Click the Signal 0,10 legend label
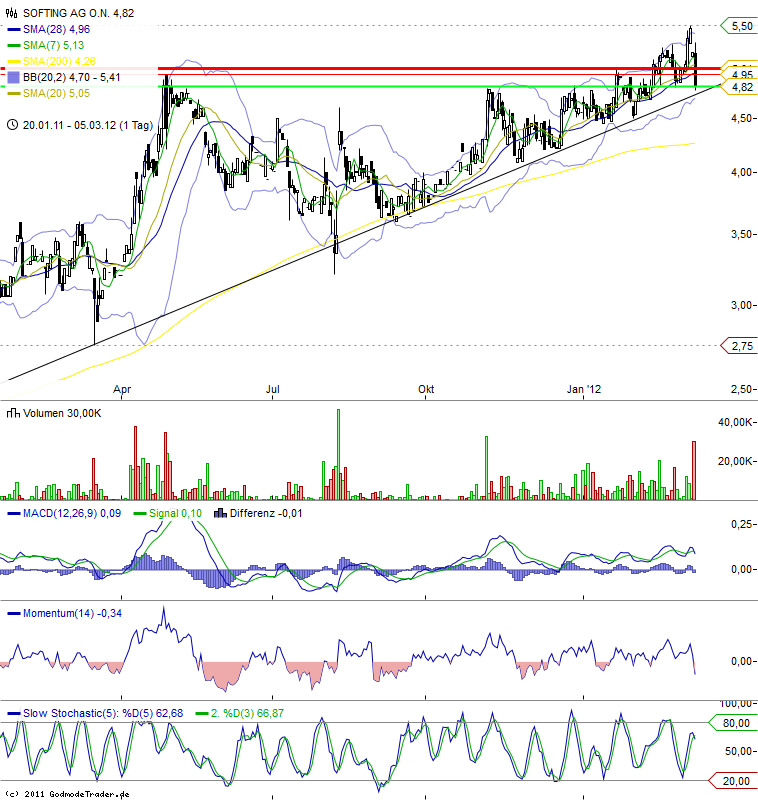 coord(175,513)
